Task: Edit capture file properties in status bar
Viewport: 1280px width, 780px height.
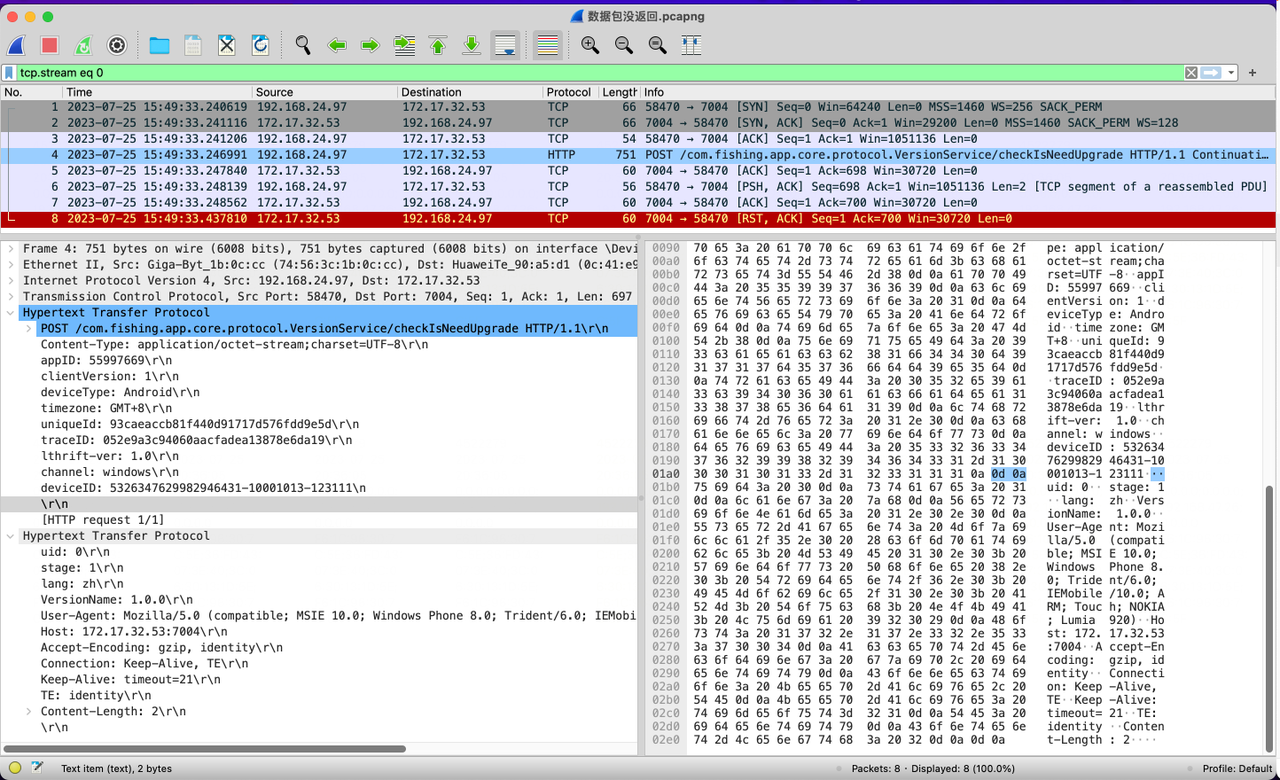Action: pos(37,768)
